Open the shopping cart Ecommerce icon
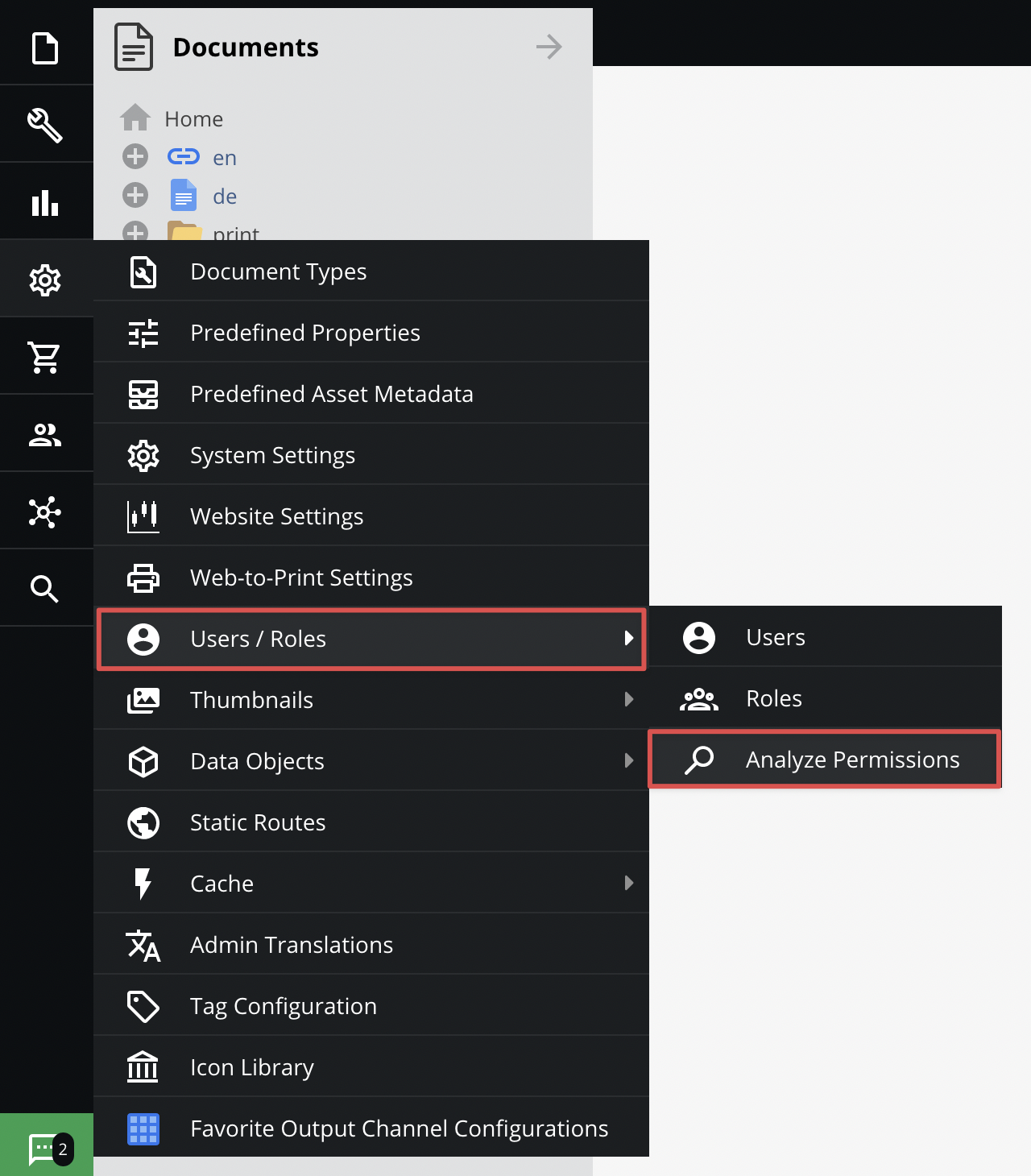 click(x=45, y=358)
